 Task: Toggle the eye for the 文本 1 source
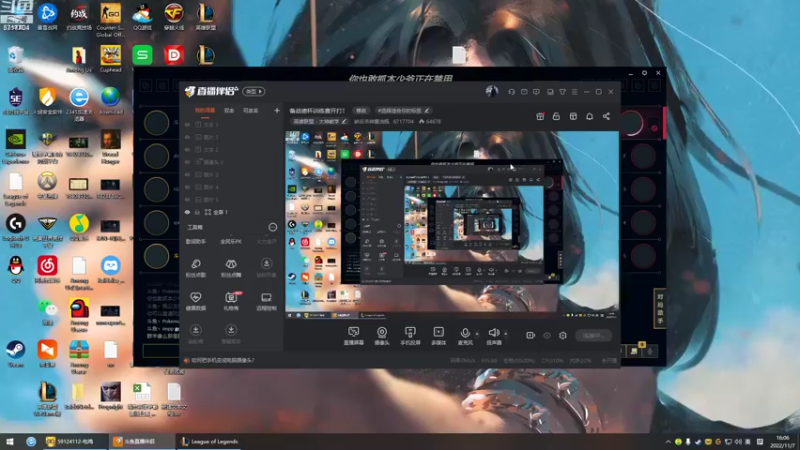(187, 124)
